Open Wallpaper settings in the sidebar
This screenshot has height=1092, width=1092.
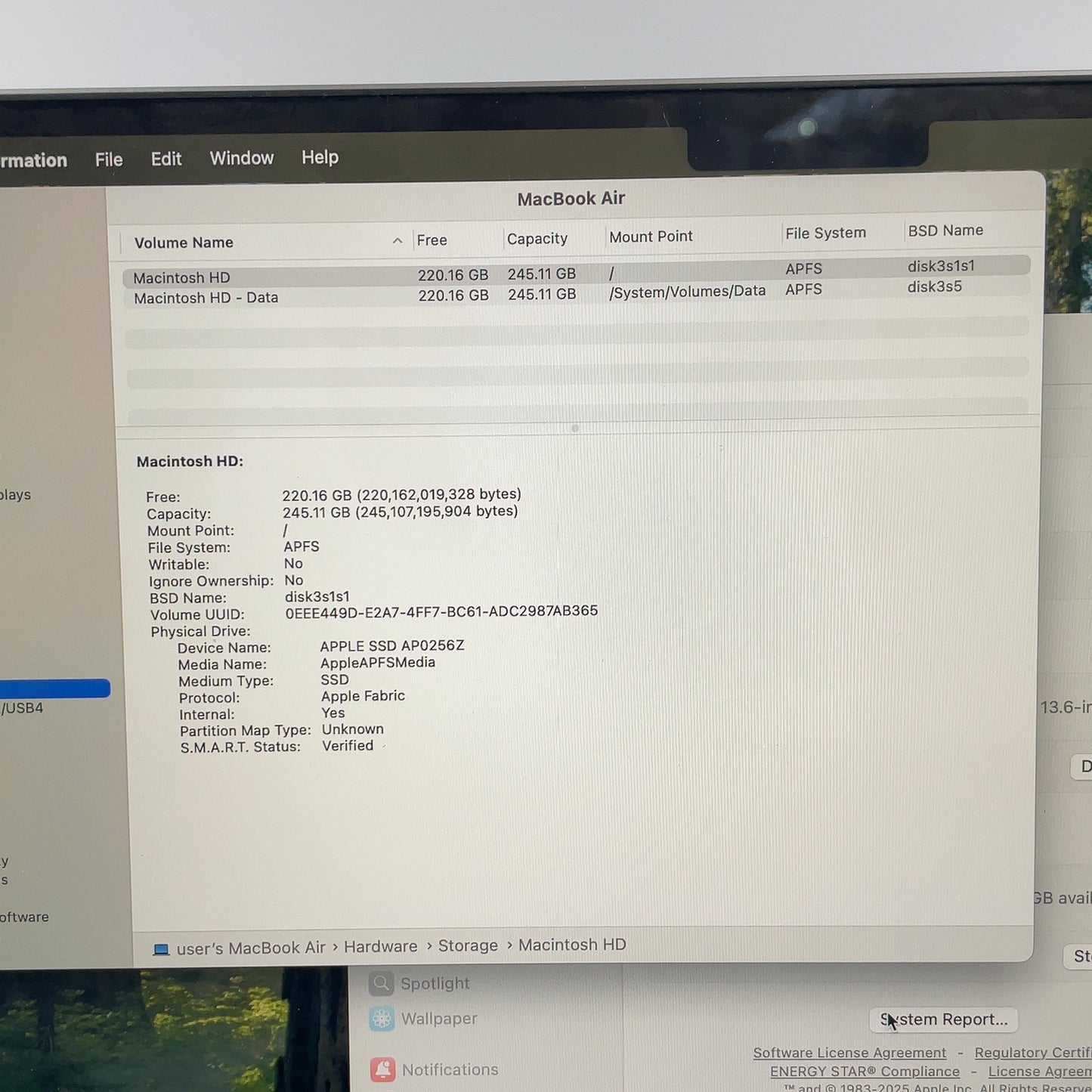[x=423, y=1019]
